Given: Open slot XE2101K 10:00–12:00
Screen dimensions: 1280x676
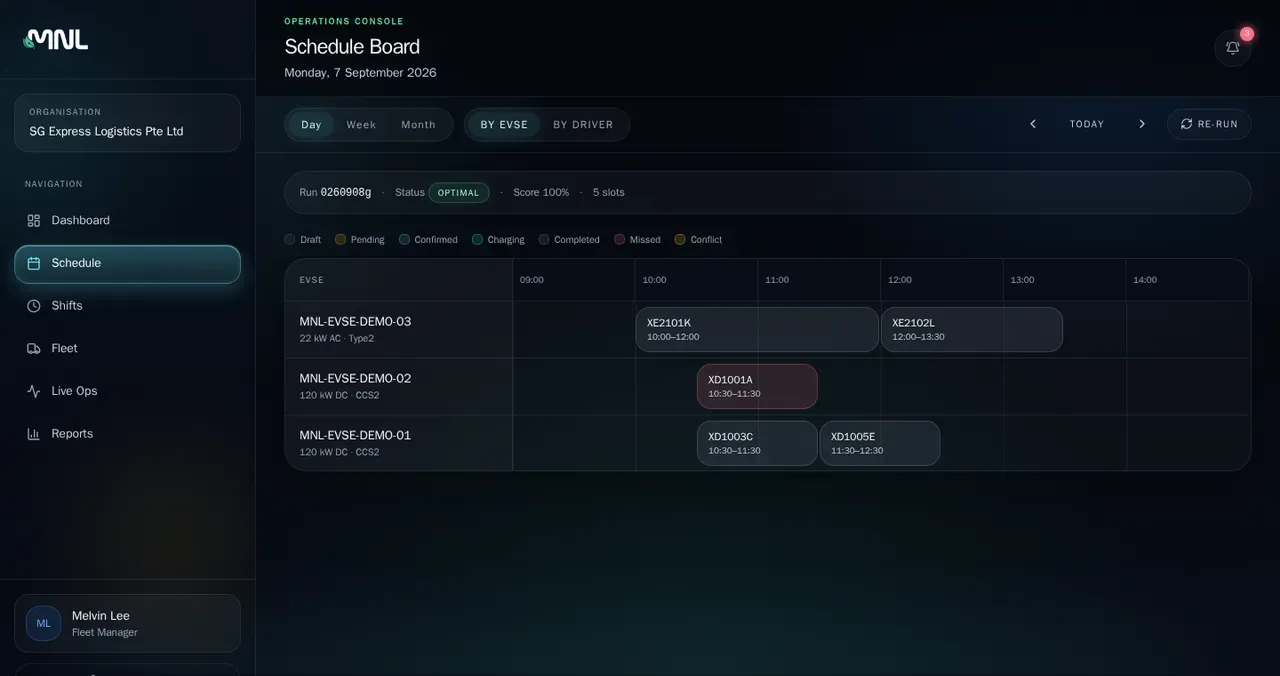Looking at the screenshot, I should [x=757, y=330].
